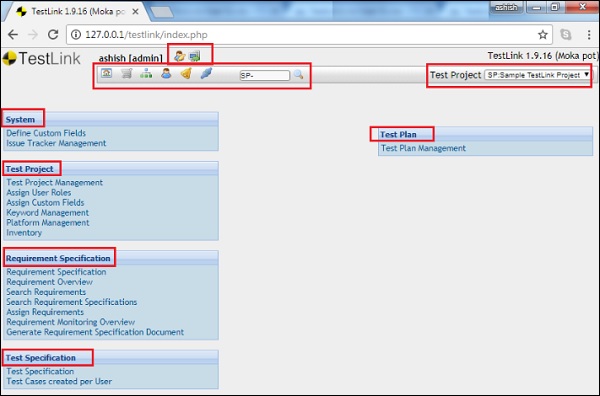600x396 pixels.
Task: Click the SP- test case search field
Action: pos(264,75)
